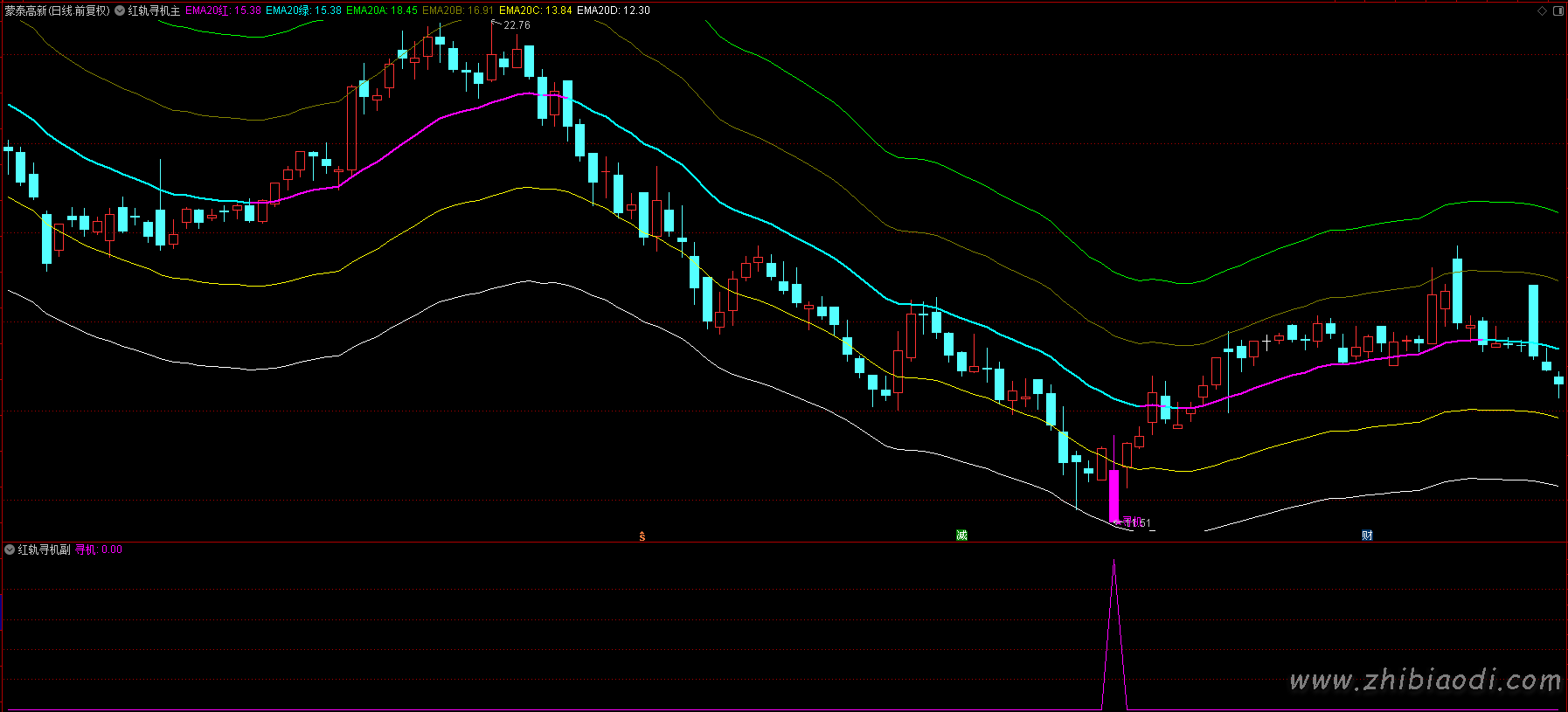Click the magenta signal candle at the low

pyautogui.click(x=1114, y=495)
